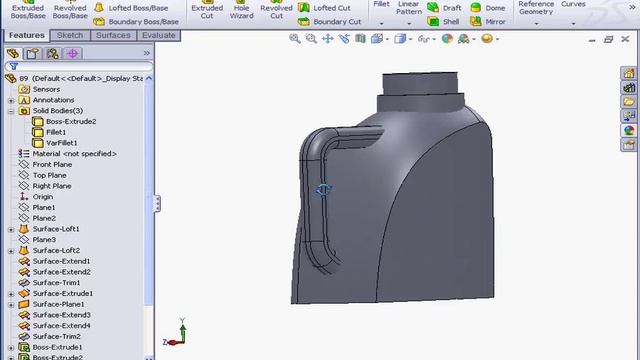This screenshot has height=360, width=640.
Task: Expand the manager panel chevron
Action: [x=147, y=53]
